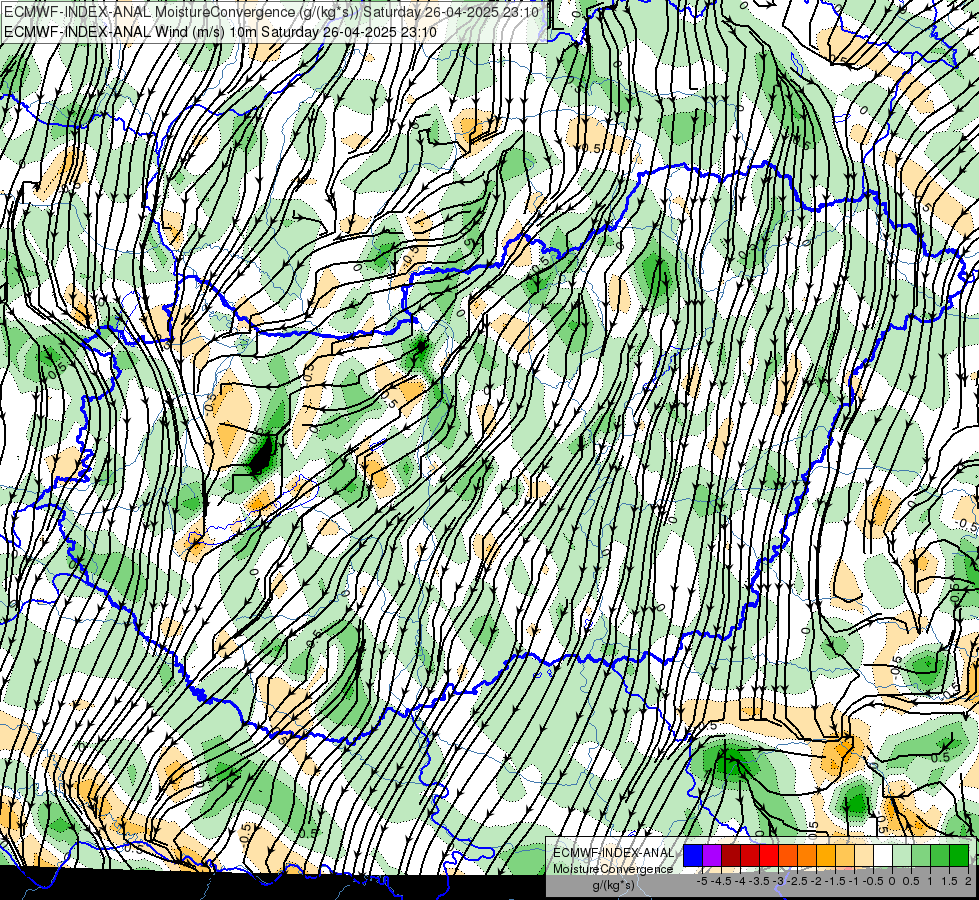979x900 pixels.
Task: Select the darkest red legend swatch
Action: (731, 856)
